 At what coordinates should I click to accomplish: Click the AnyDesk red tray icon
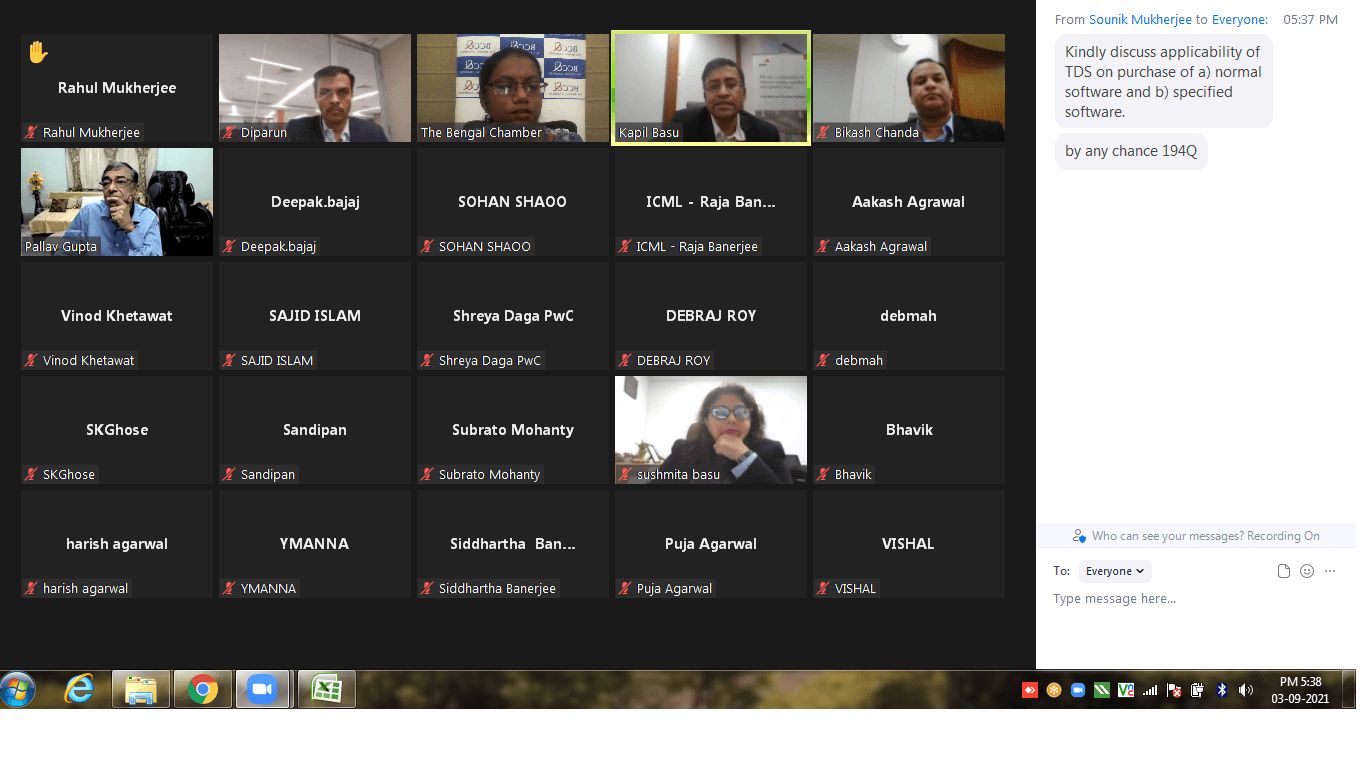coord(1030,690)
